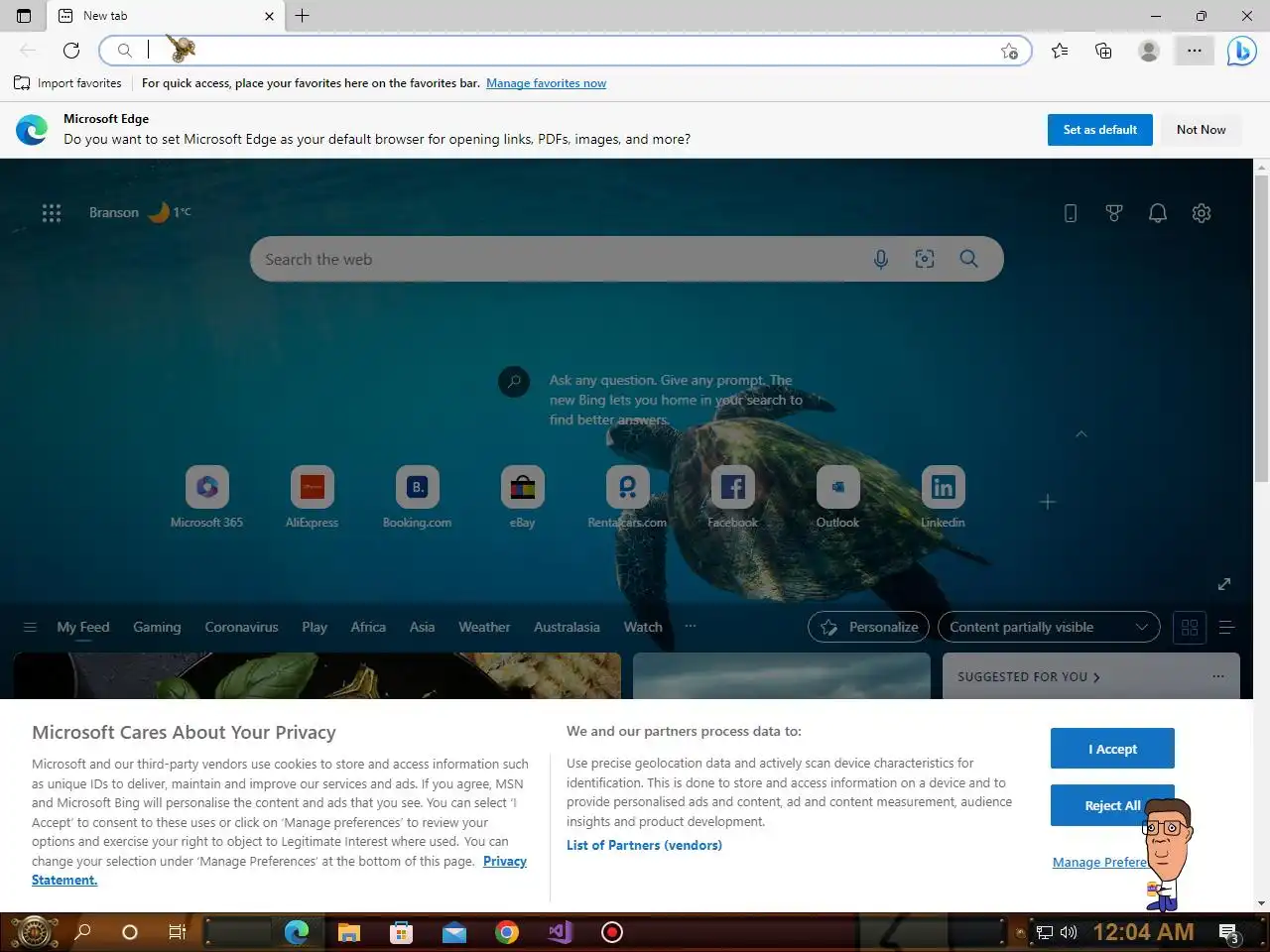Open visual search camera icon
This screenshot has height=952, width=1270.
[x=925, y=259]
